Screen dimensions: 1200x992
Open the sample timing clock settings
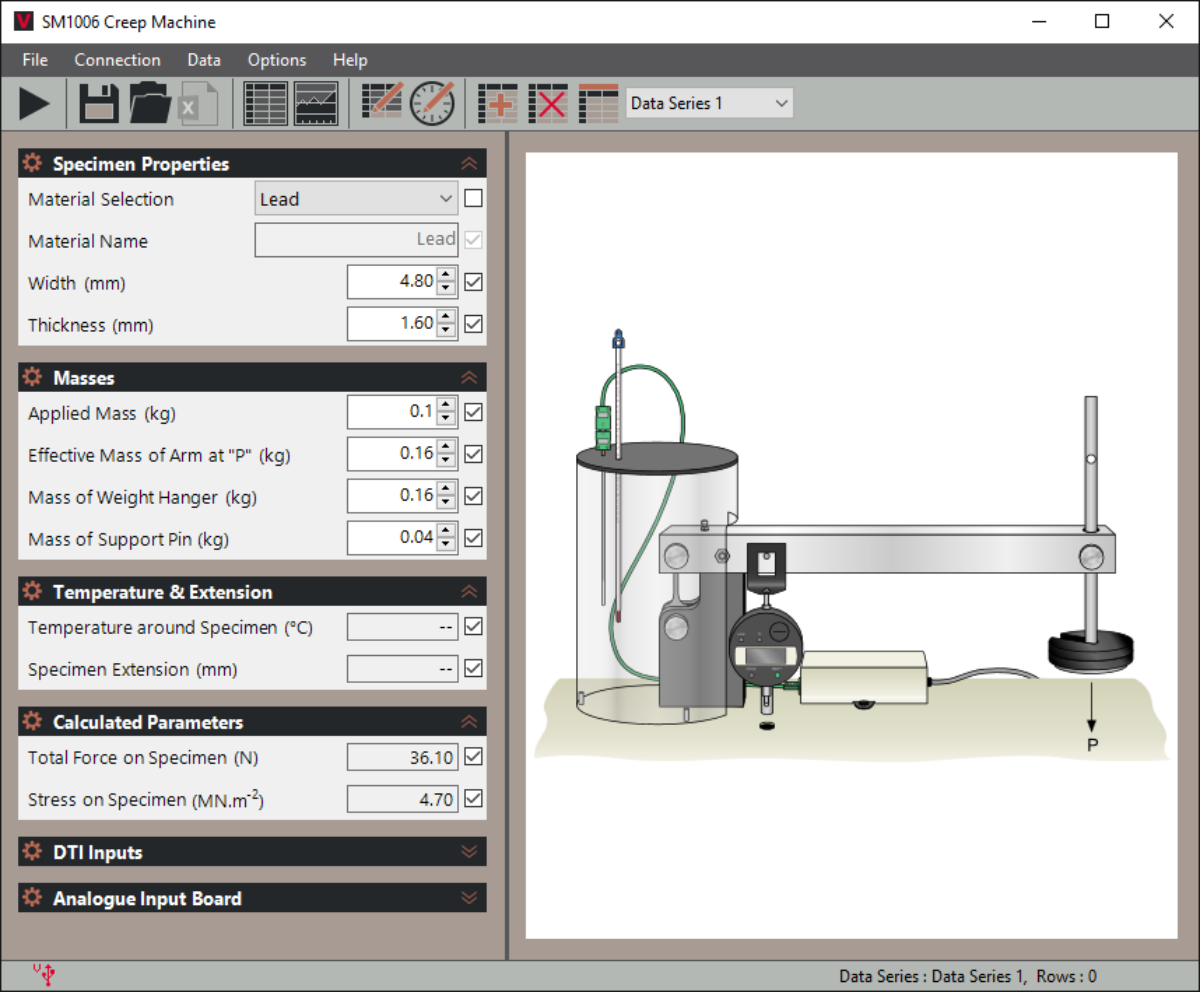tap(433, 103)
